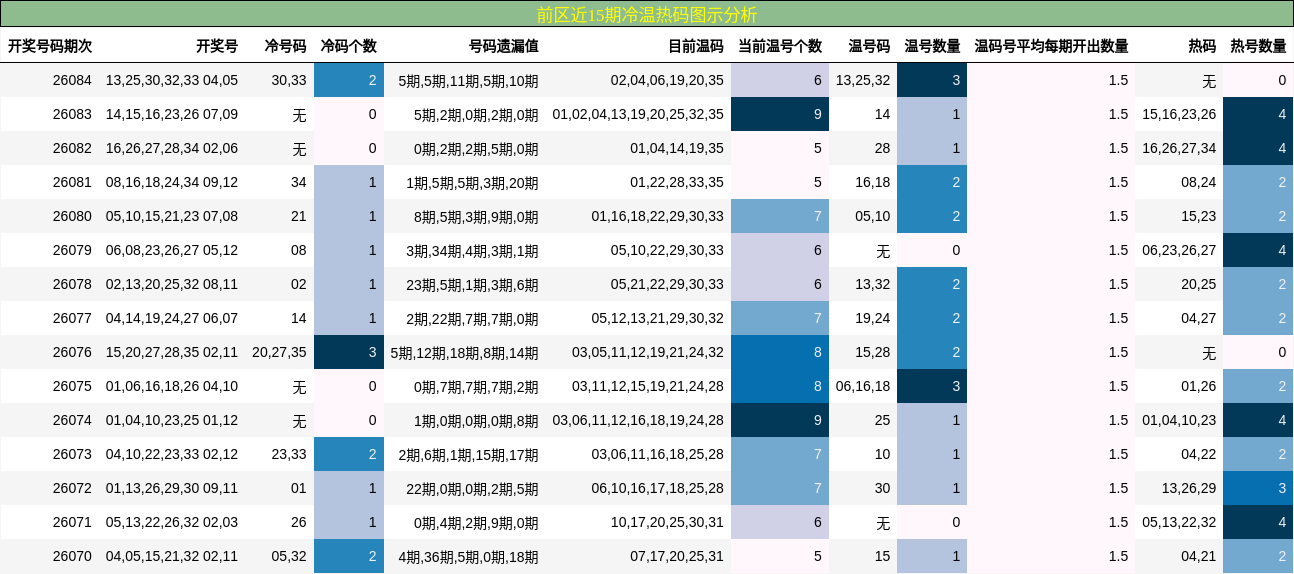
Task: Select cold numbers cell 20,27,35
Action: pyautogui.click(x=279, y=352)
